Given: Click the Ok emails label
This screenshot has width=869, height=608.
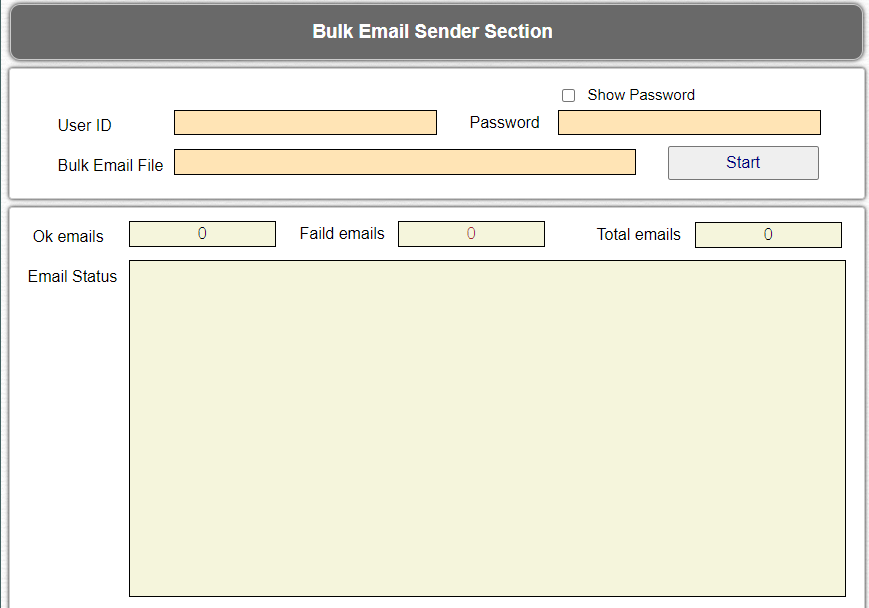Looking at the screenshot, I should [68, 236].
